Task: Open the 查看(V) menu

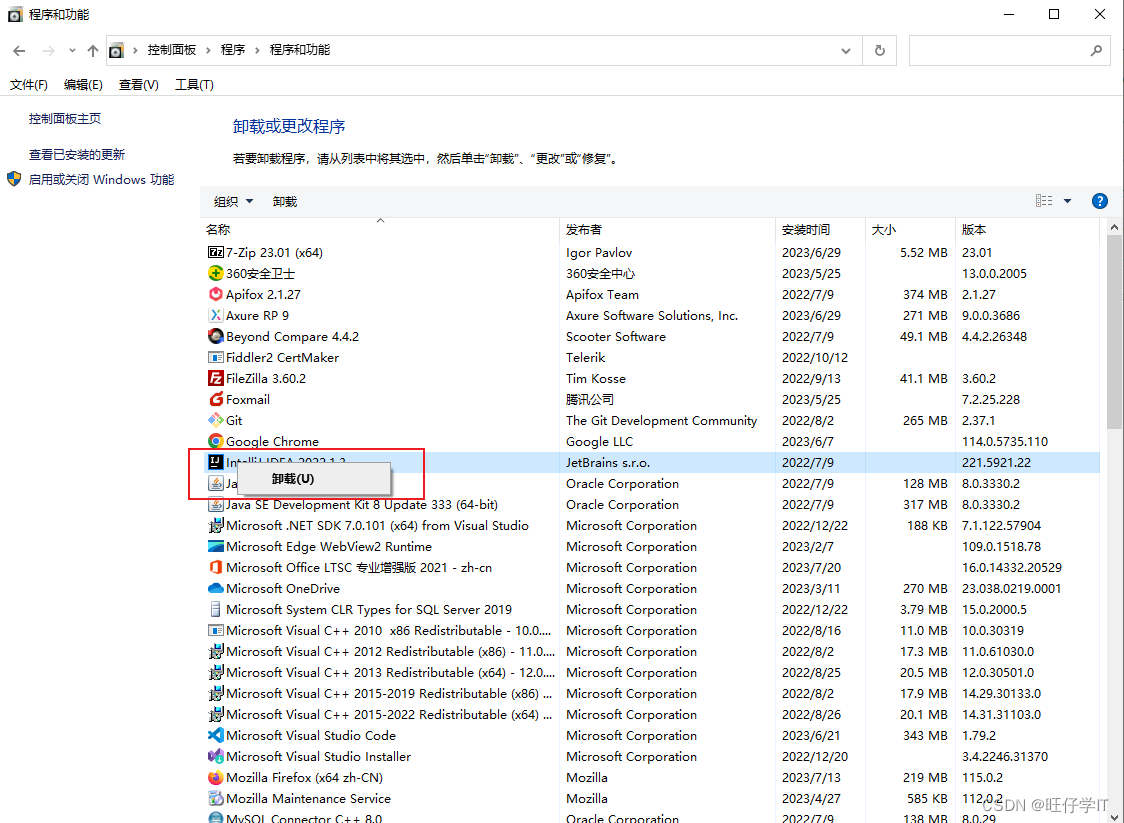Action: tap(138, 85)
